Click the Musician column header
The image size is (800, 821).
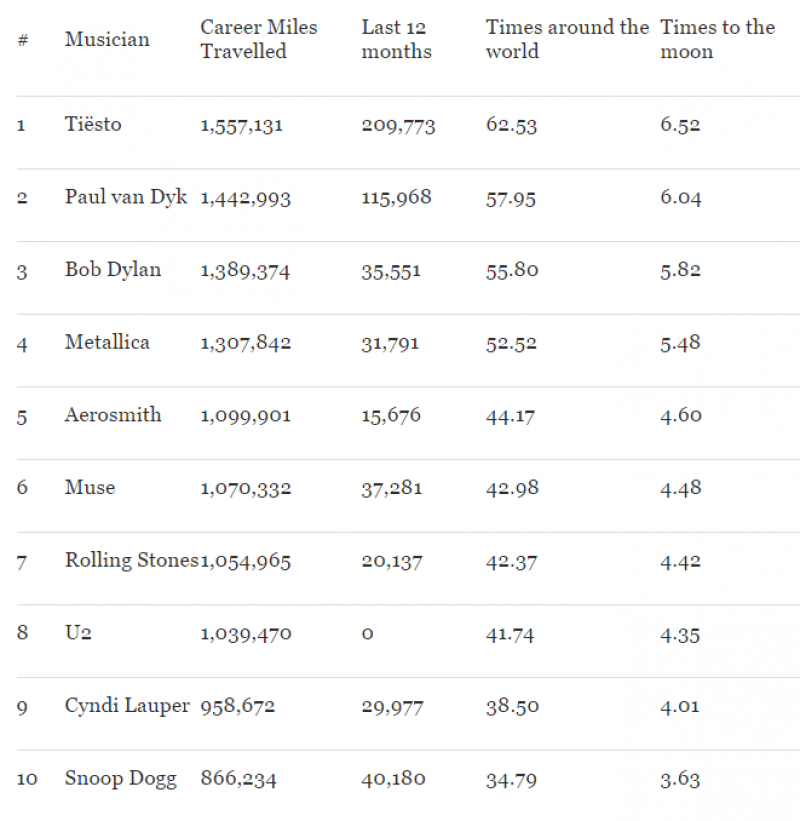click(107, 40)
